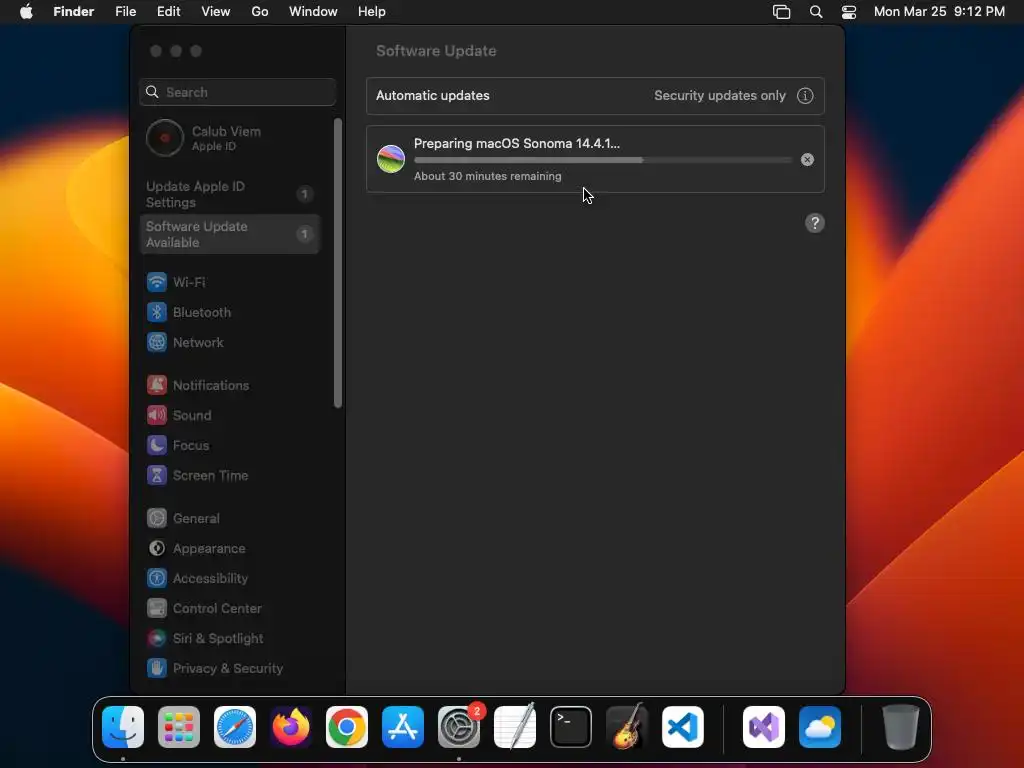Open Privacy & Security settings
This screenshot has width=1024, height=768.
click(x=230, y=669)
